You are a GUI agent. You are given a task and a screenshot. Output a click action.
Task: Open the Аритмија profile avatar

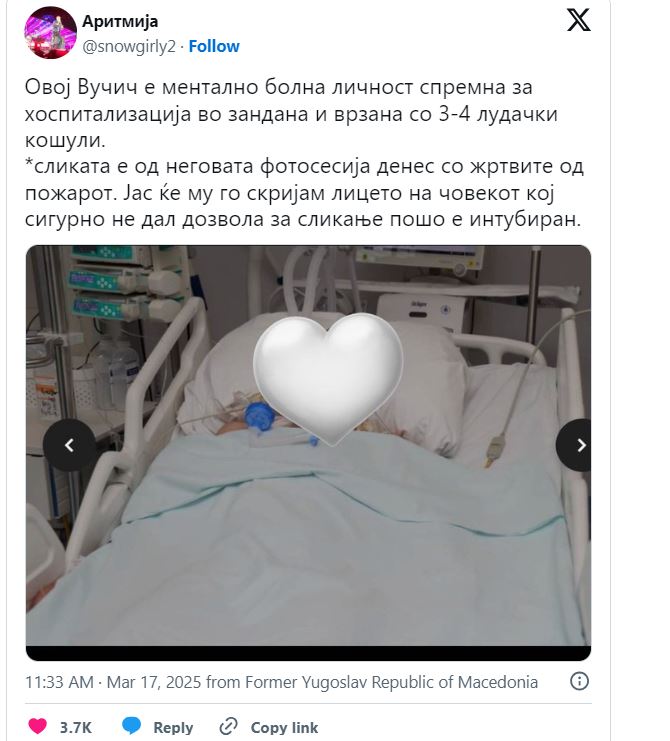(50, 33)
